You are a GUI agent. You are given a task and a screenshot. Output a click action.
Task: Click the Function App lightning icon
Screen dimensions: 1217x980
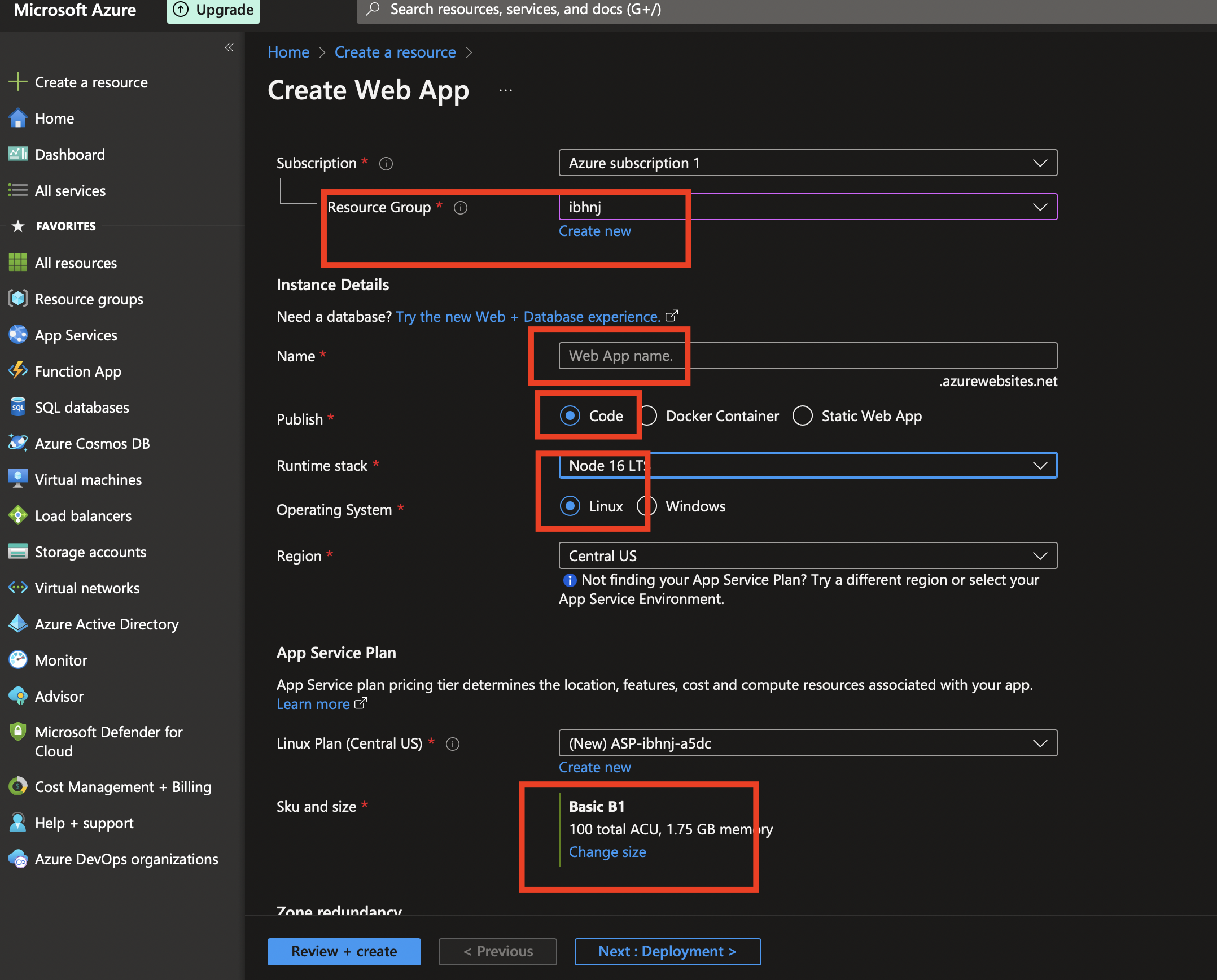(x=18, y=371)
